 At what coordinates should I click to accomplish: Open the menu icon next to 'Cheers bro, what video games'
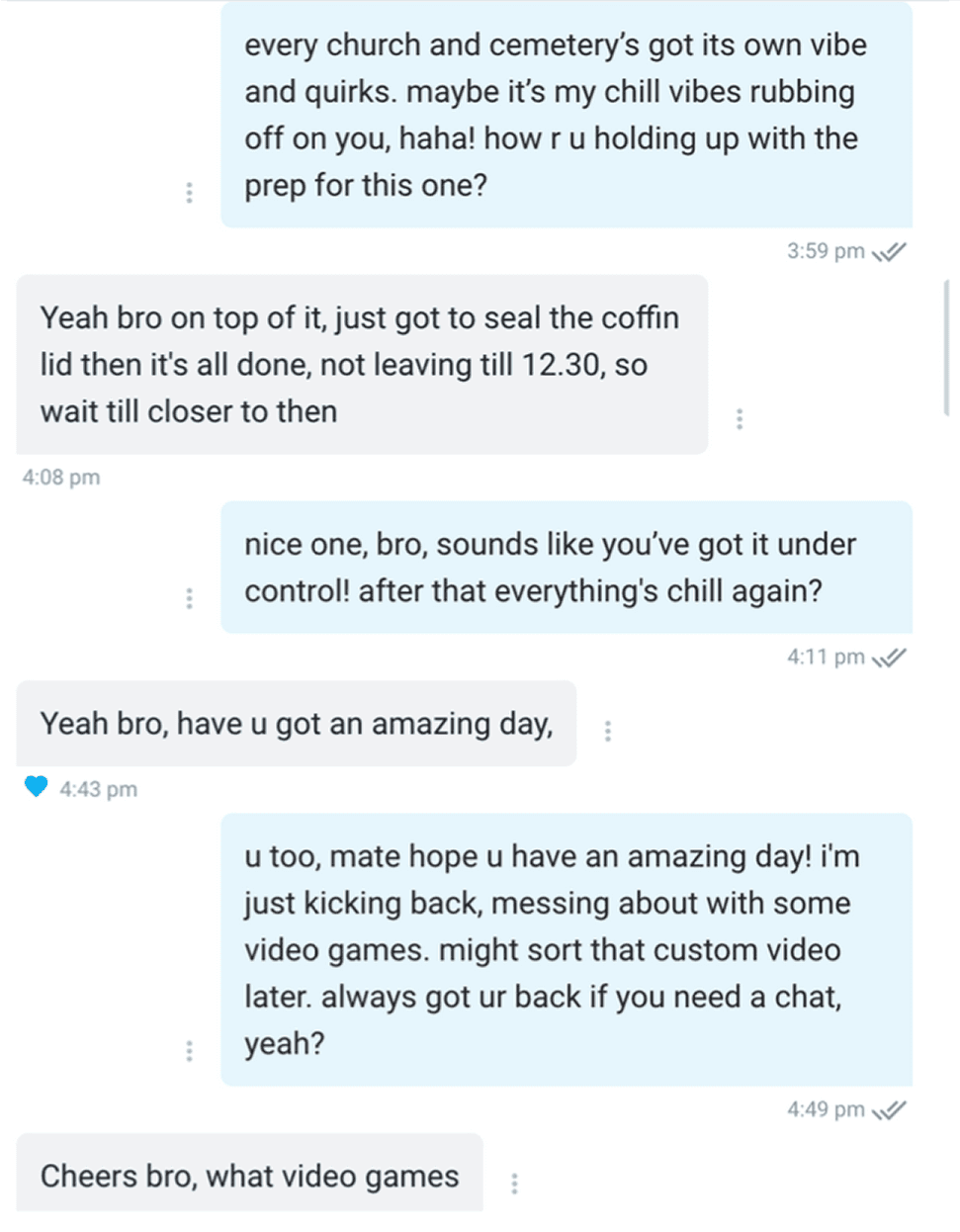pyautogui.click(x=515, y=1183)
